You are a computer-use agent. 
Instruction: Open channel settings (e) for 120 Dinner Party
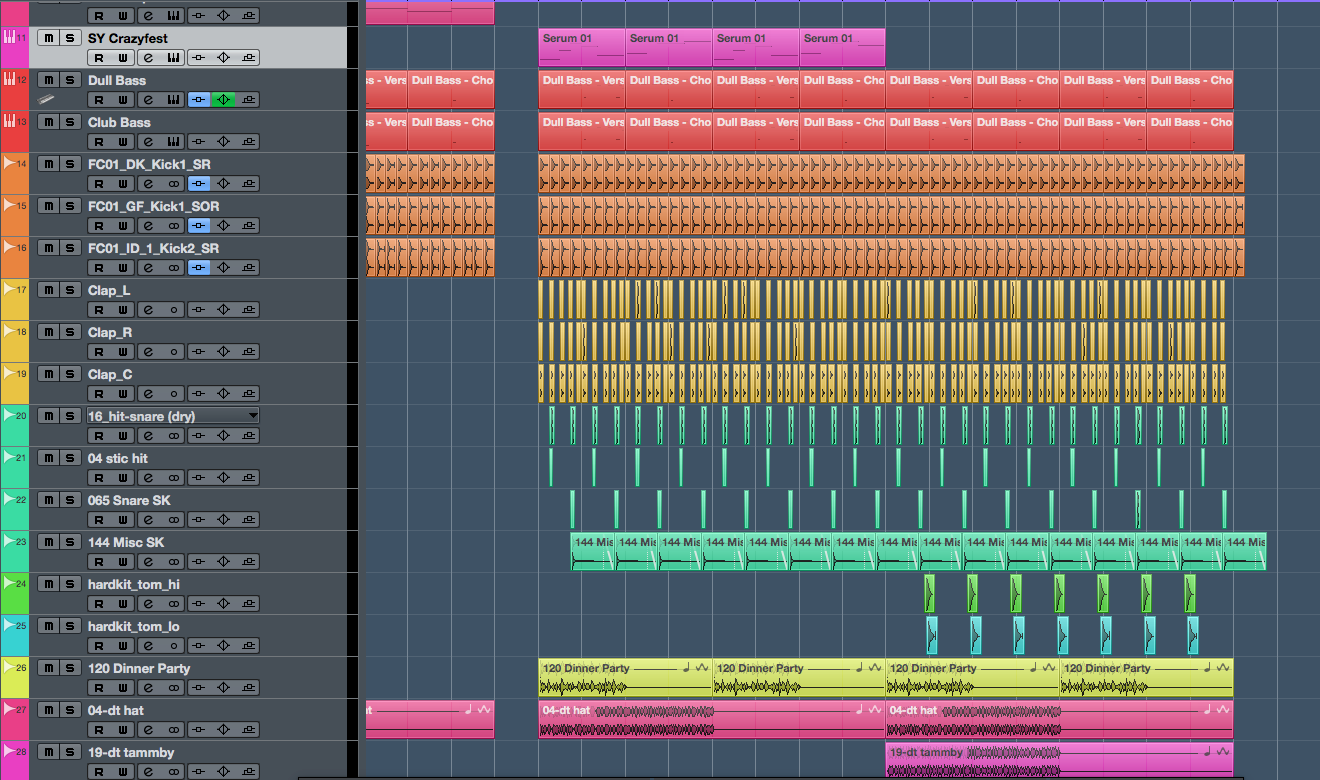click(148, 688)
